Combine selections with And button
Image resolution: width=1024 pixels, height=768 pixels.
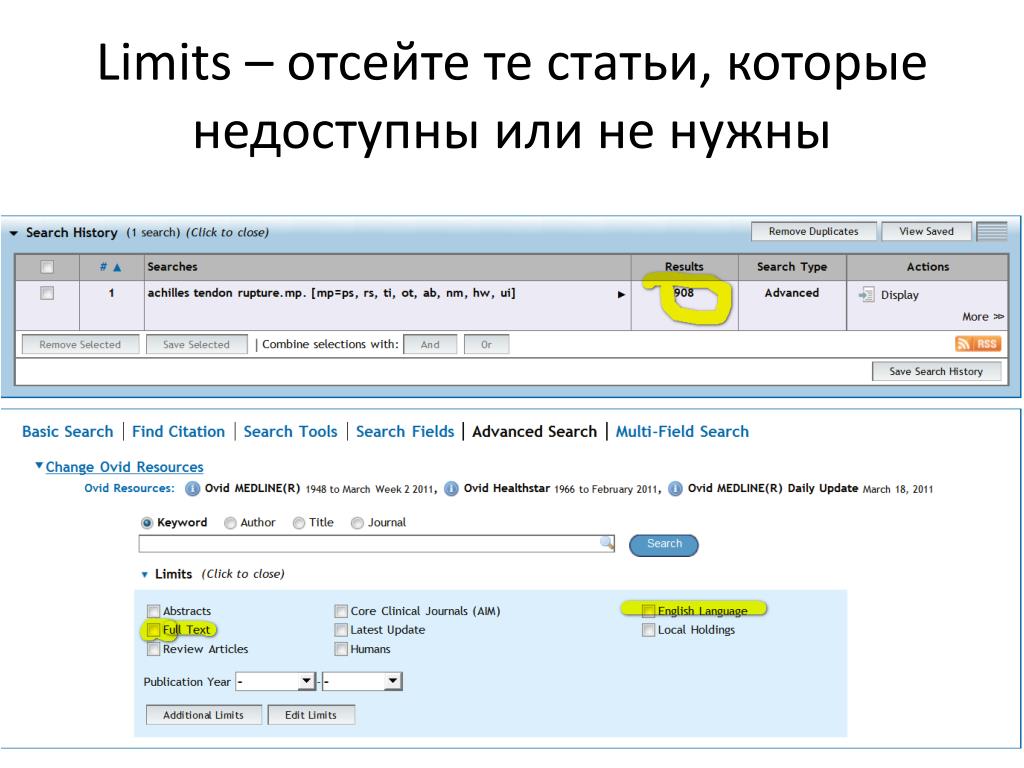430,344
